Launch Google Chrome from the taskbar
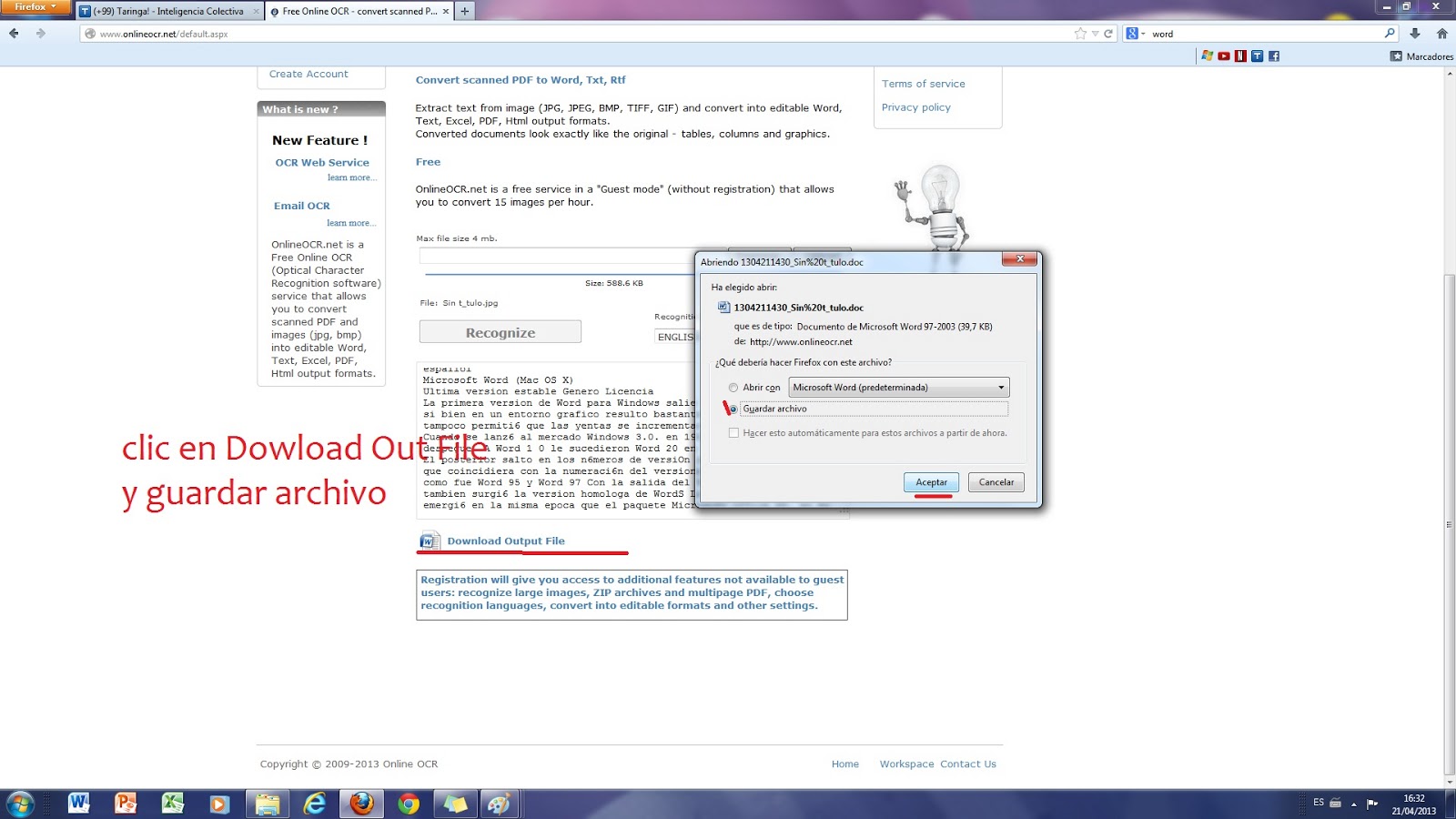 pyautogui.click(x=409, y=804)
